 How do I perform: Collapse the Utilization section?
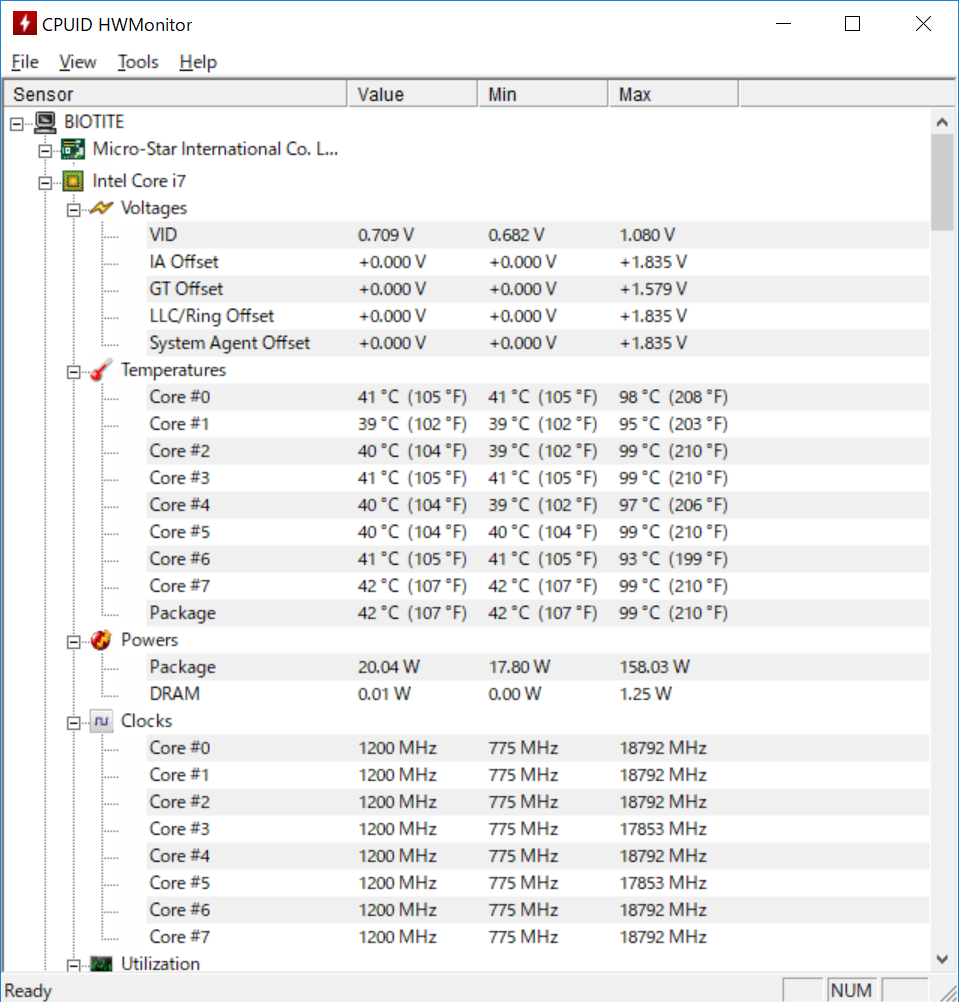pos(73,966)
